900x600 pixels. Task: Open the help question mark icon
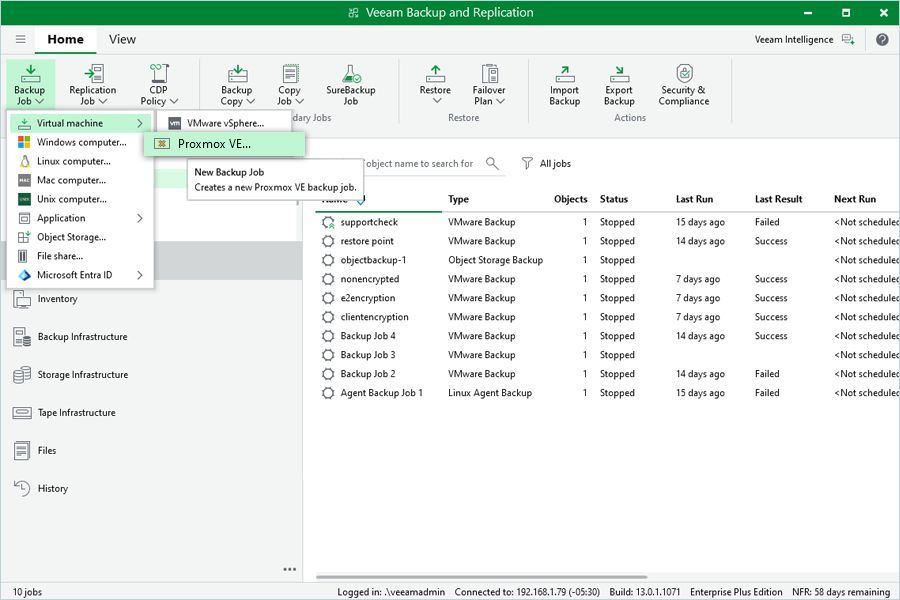point(882,40)
